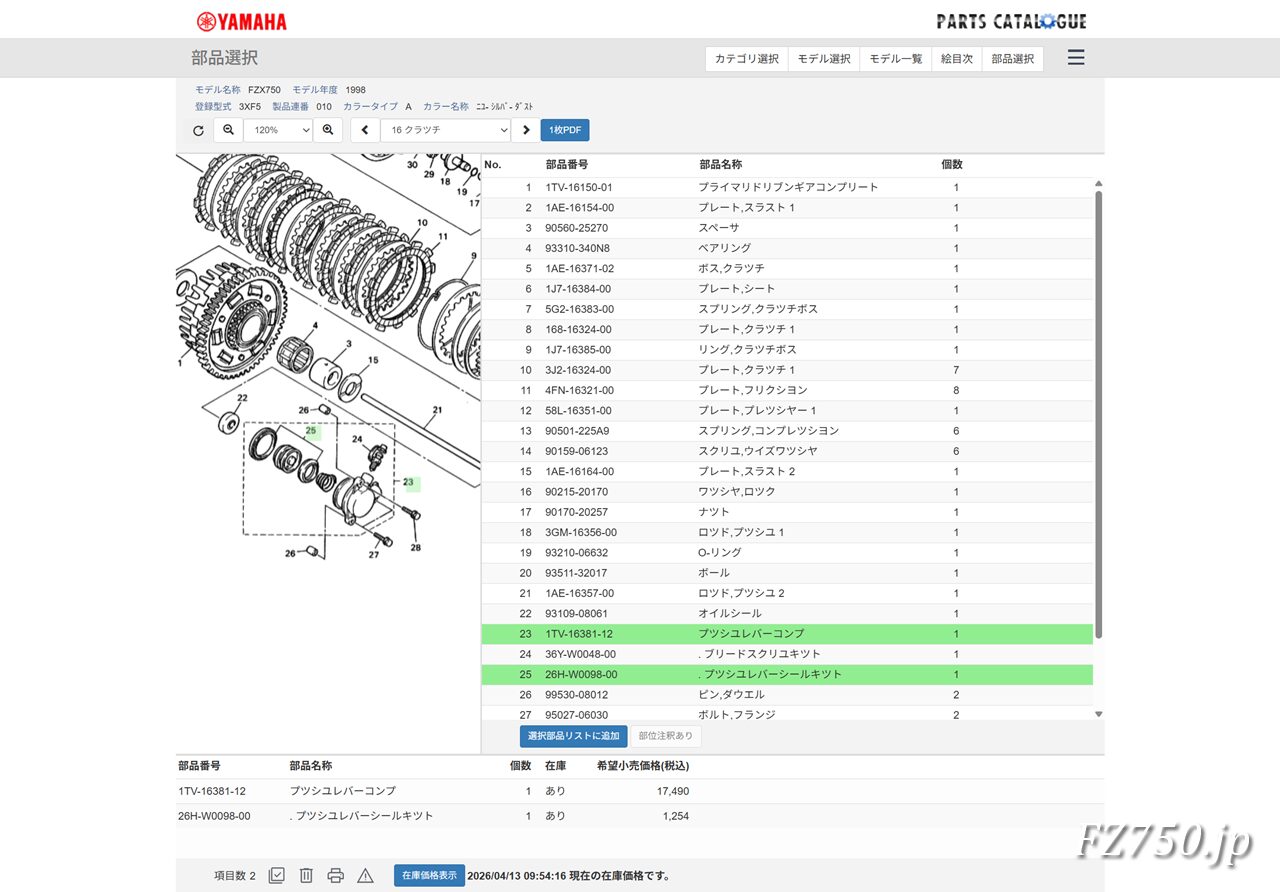Open the 16 クラツチ diagram dropdown

tap(445, 130)
